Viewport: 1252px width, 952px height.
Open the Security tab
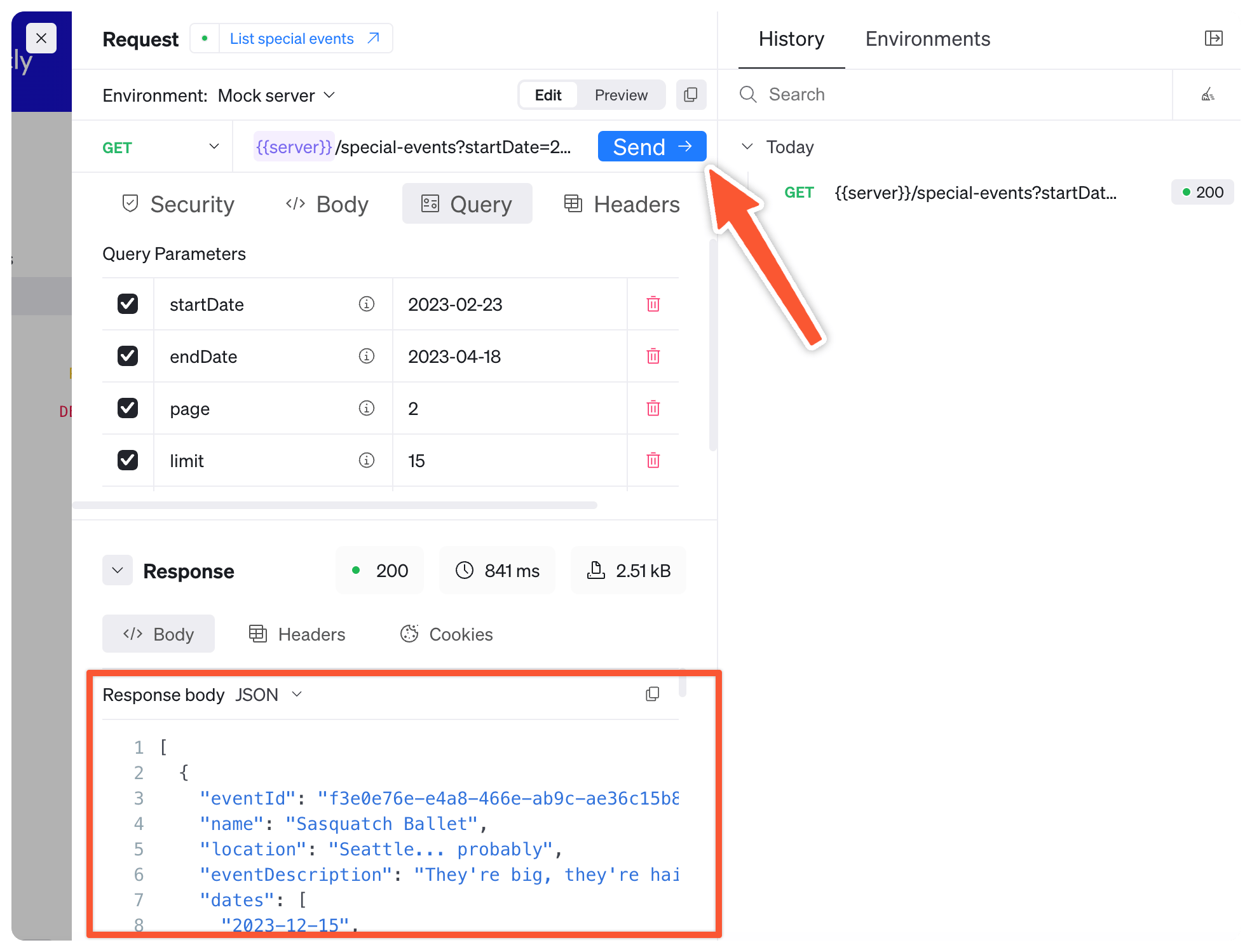click(x=178, y=204)
